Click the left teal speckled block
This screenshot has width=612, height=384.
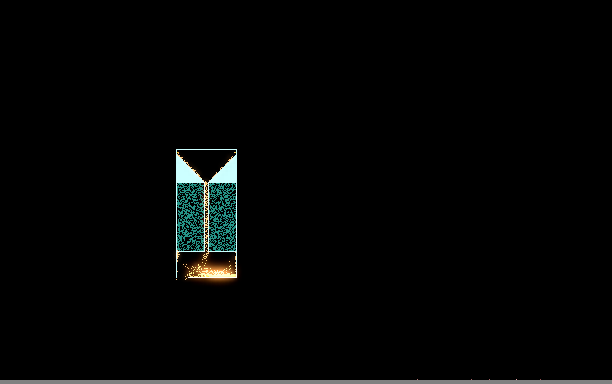click(x=190, y=217)
